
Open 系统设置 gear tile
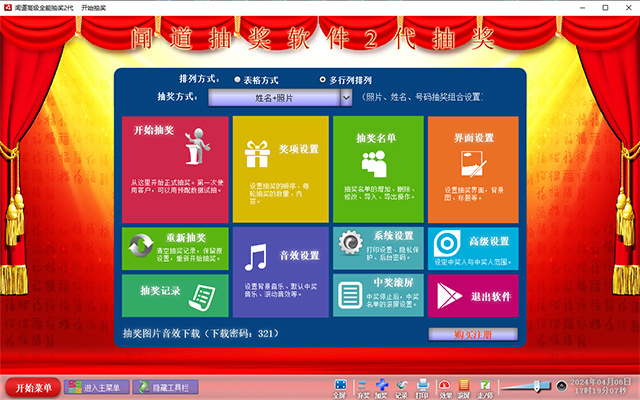378,248
